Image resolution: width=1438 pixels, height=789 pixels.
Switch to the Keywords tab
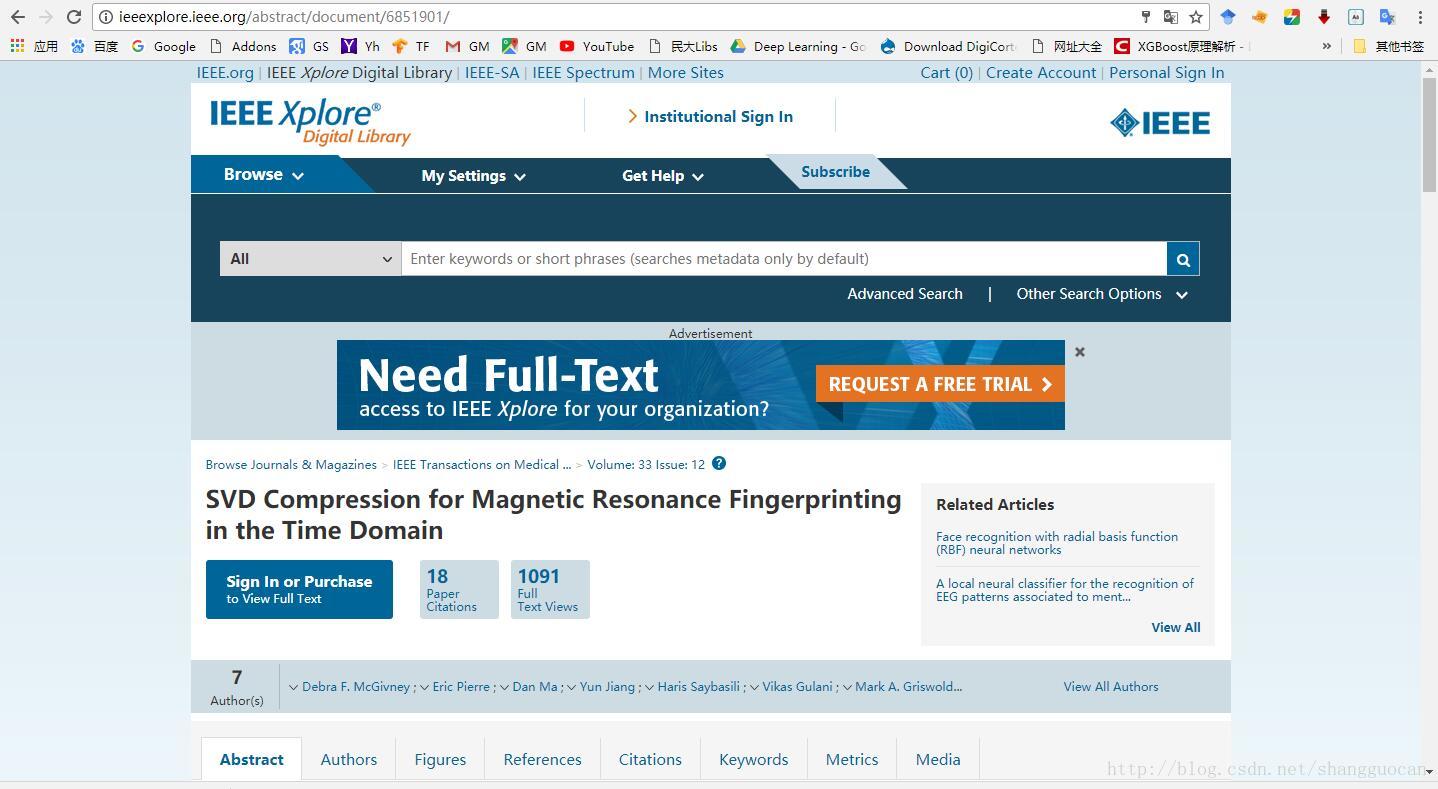click(754, 759)
